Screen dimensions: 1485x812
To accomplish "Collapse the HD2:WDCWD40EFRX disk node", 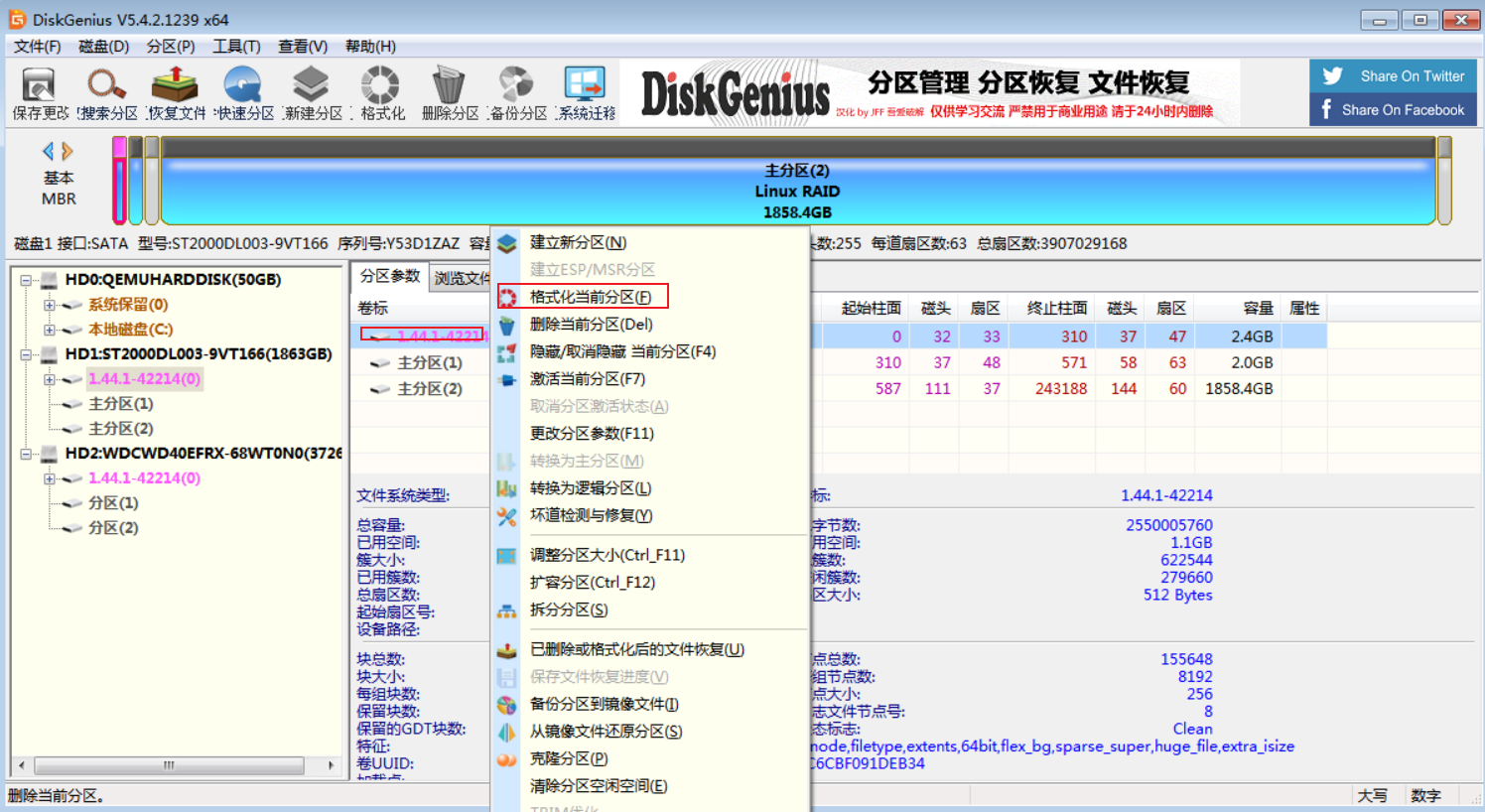I will [x=27, y=454].
